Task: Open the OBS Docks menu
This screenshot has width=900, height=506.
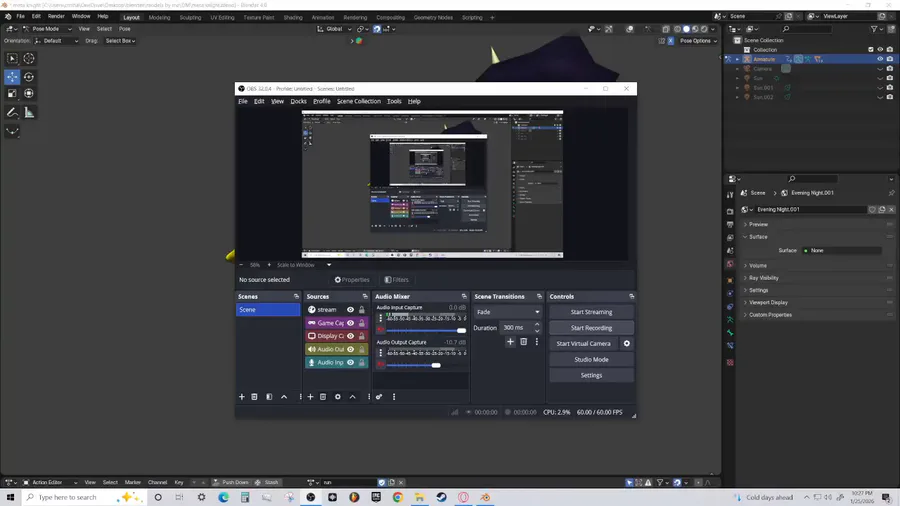Action: point(298,102)
